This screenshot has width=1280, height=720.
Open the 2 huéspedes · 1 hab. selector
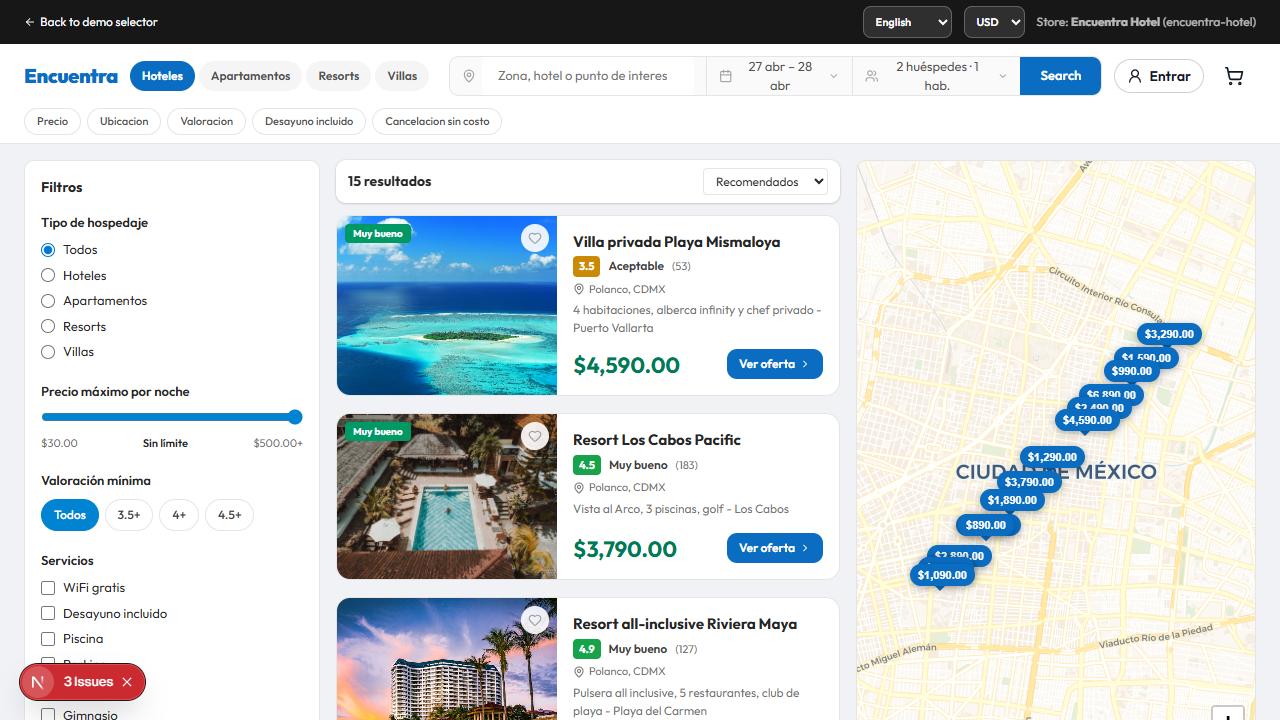tap(936, 76)
